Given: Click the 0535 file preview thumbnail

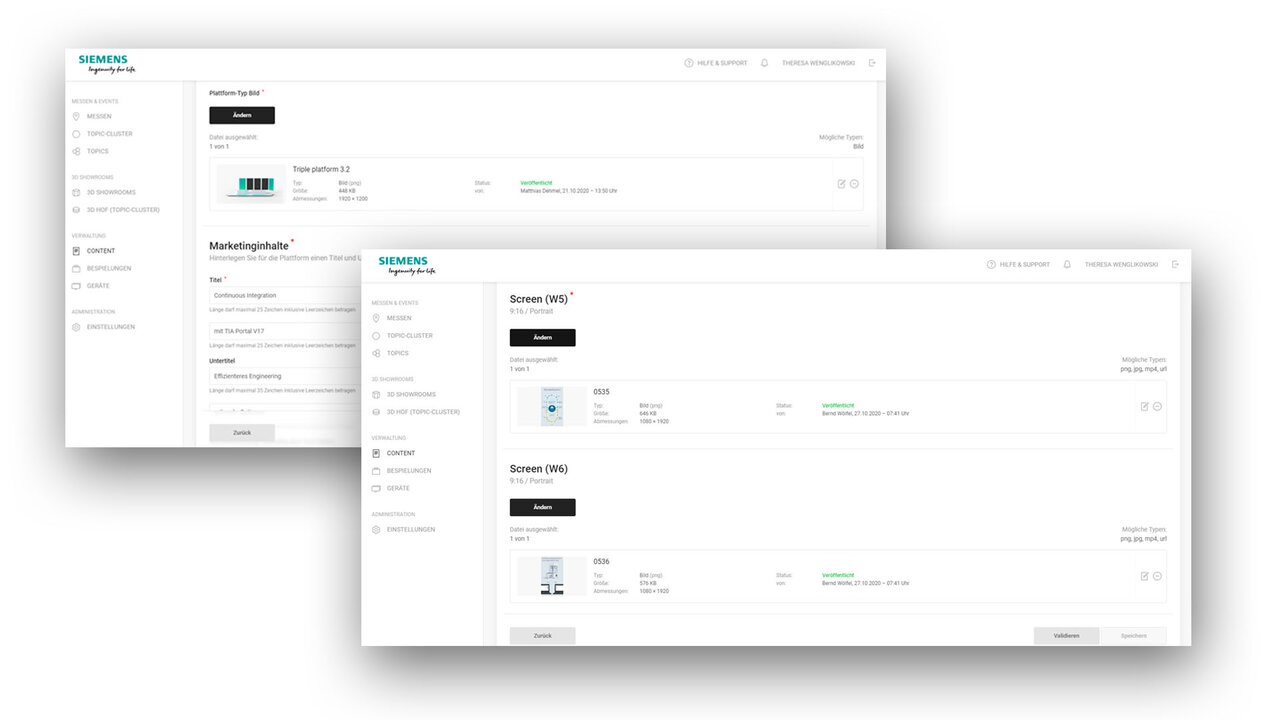Looking at the screenshot, I should pos(551,406).
